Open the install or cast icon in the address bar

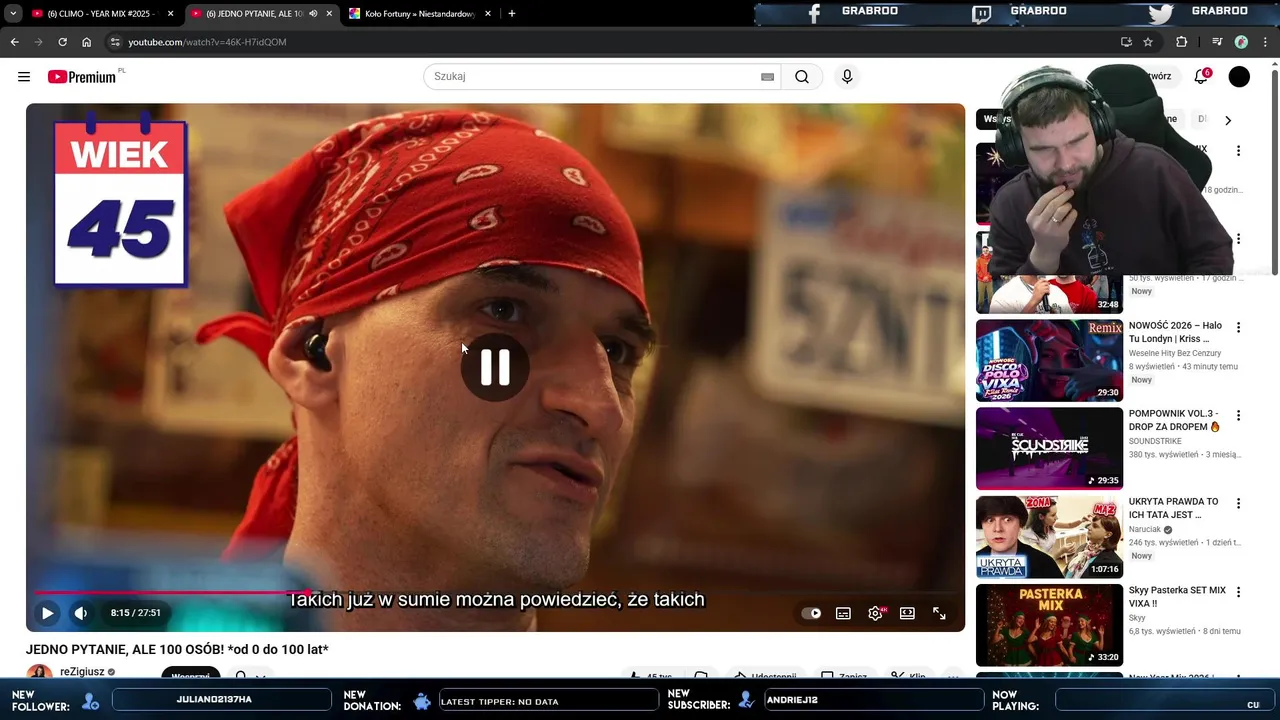pyautogui.click(x=1126, y=42)
